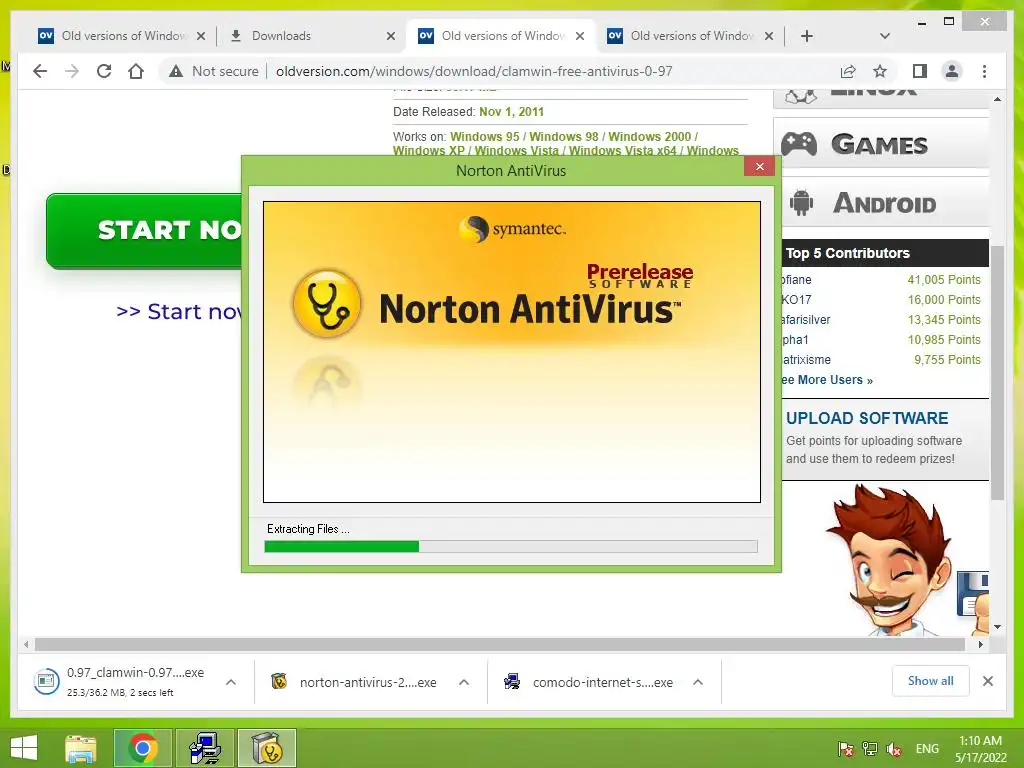Reload the current page

click(x=104, y=71)
